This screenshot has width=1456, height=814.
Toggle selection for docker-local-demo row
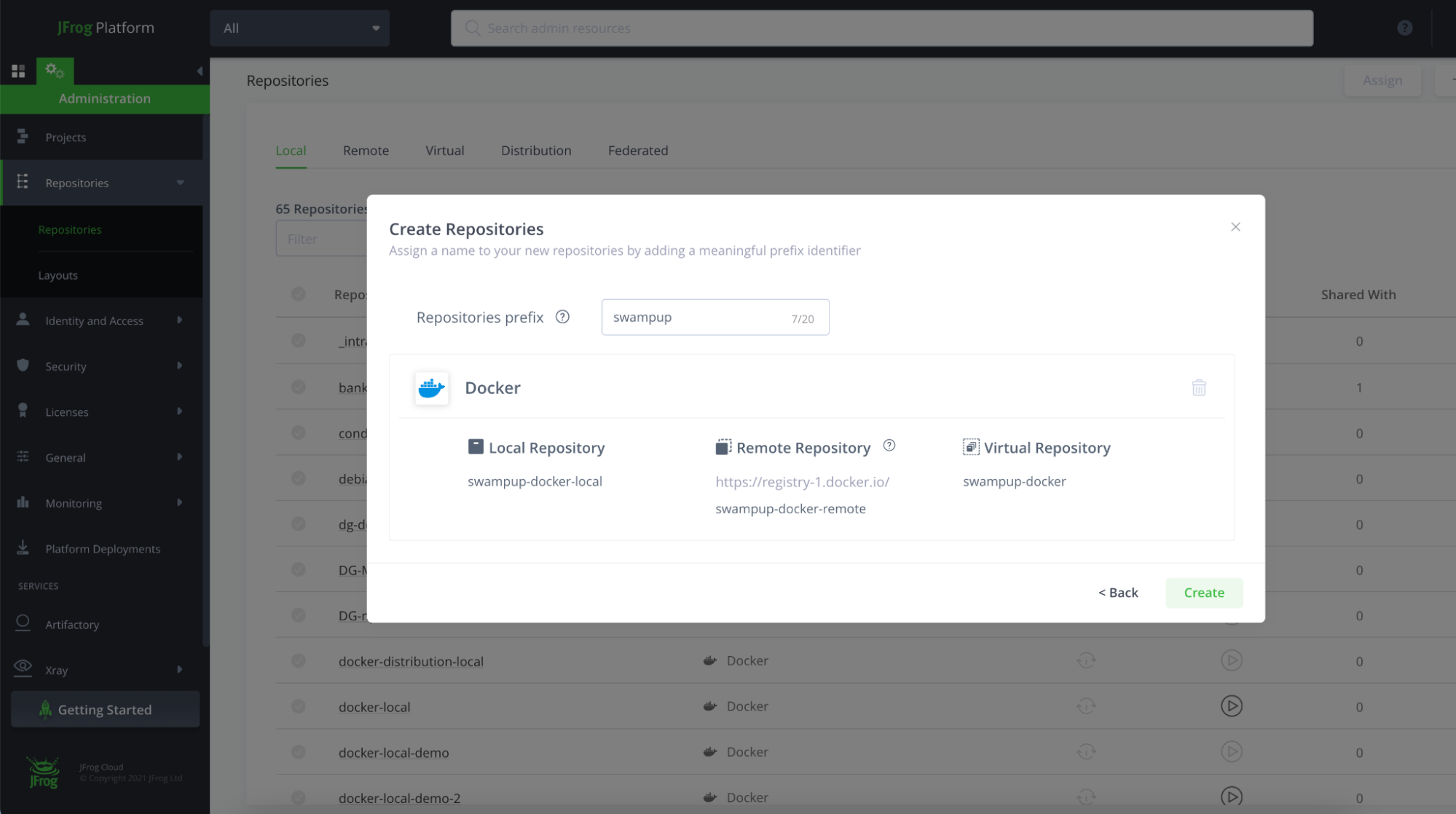[x=298, y=751]
